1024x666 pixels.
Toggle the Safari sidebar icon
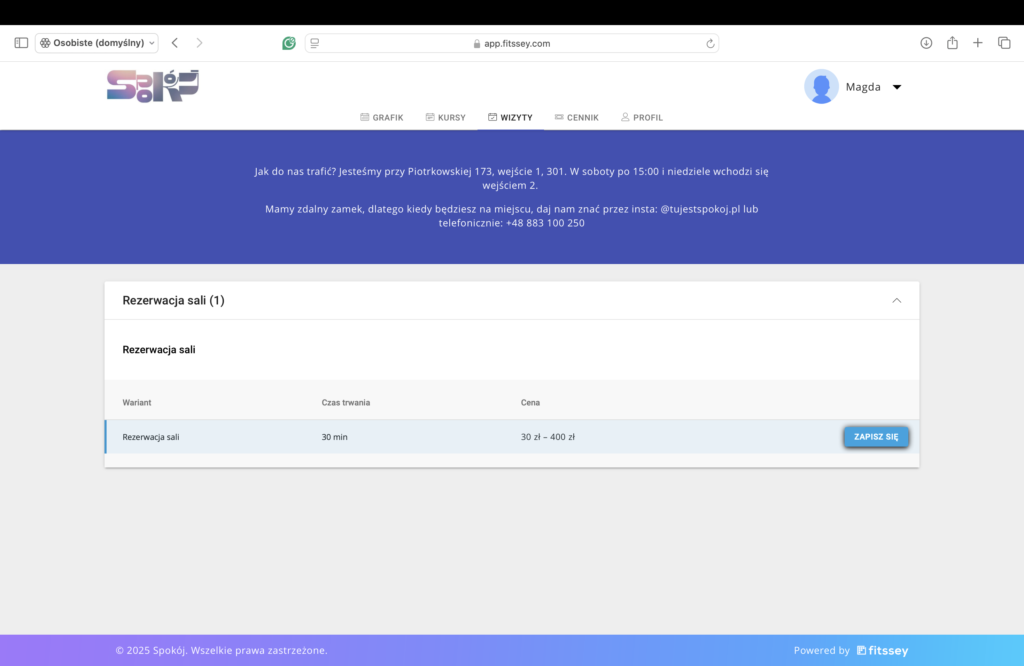(21, 43)
